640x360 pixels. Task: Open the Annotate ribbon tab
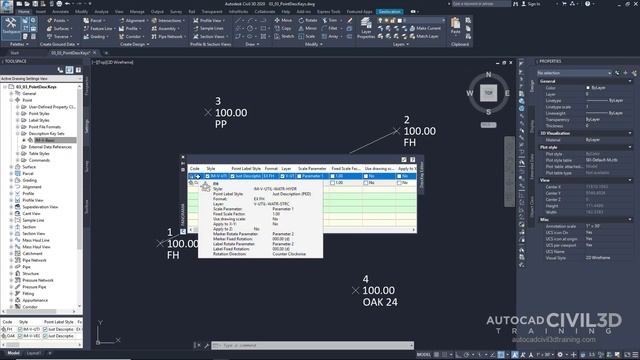click(x=60, y=12)
